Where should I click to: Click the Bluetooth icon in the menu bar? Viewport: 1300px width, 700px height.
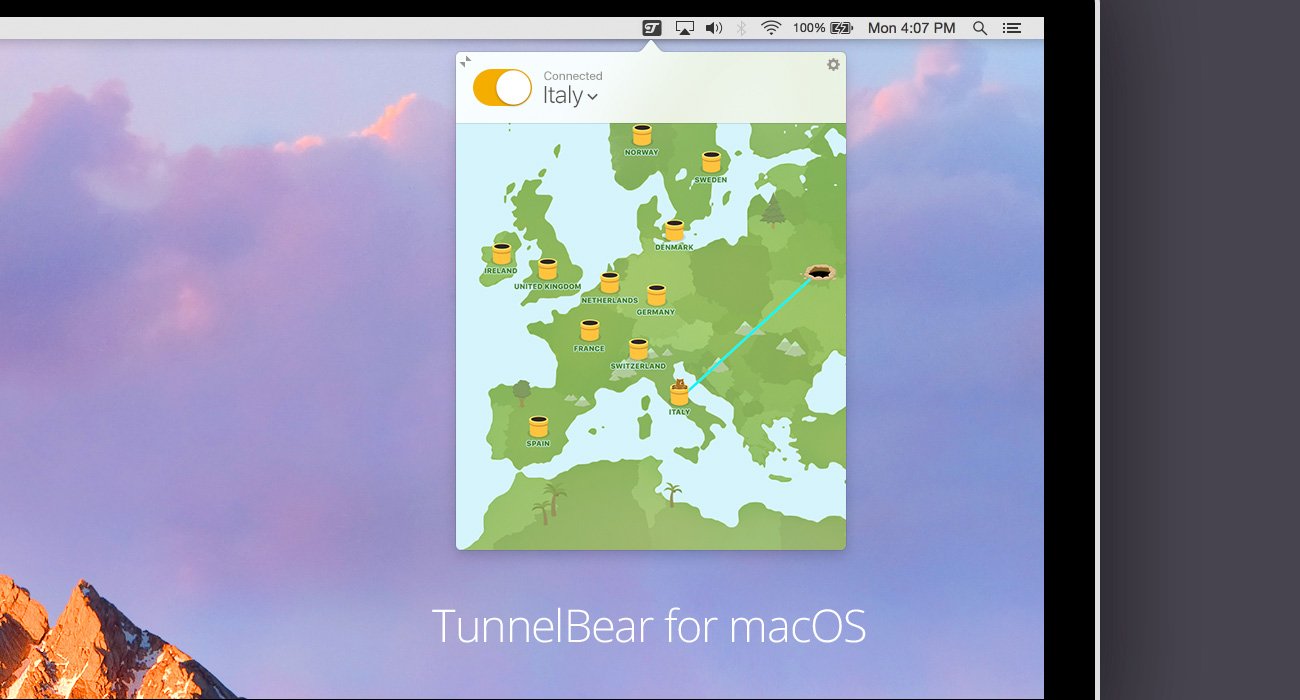[742, 28]
